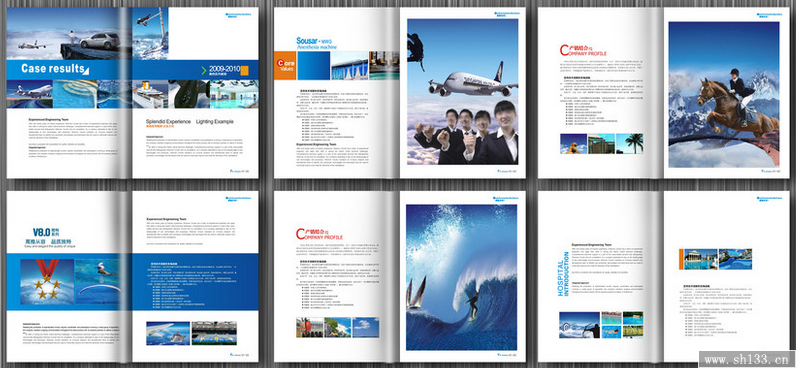Viewport: 796px width, 368px height.
Task: Click the orange 'Core Values' square
Action: tap(285, 65)
